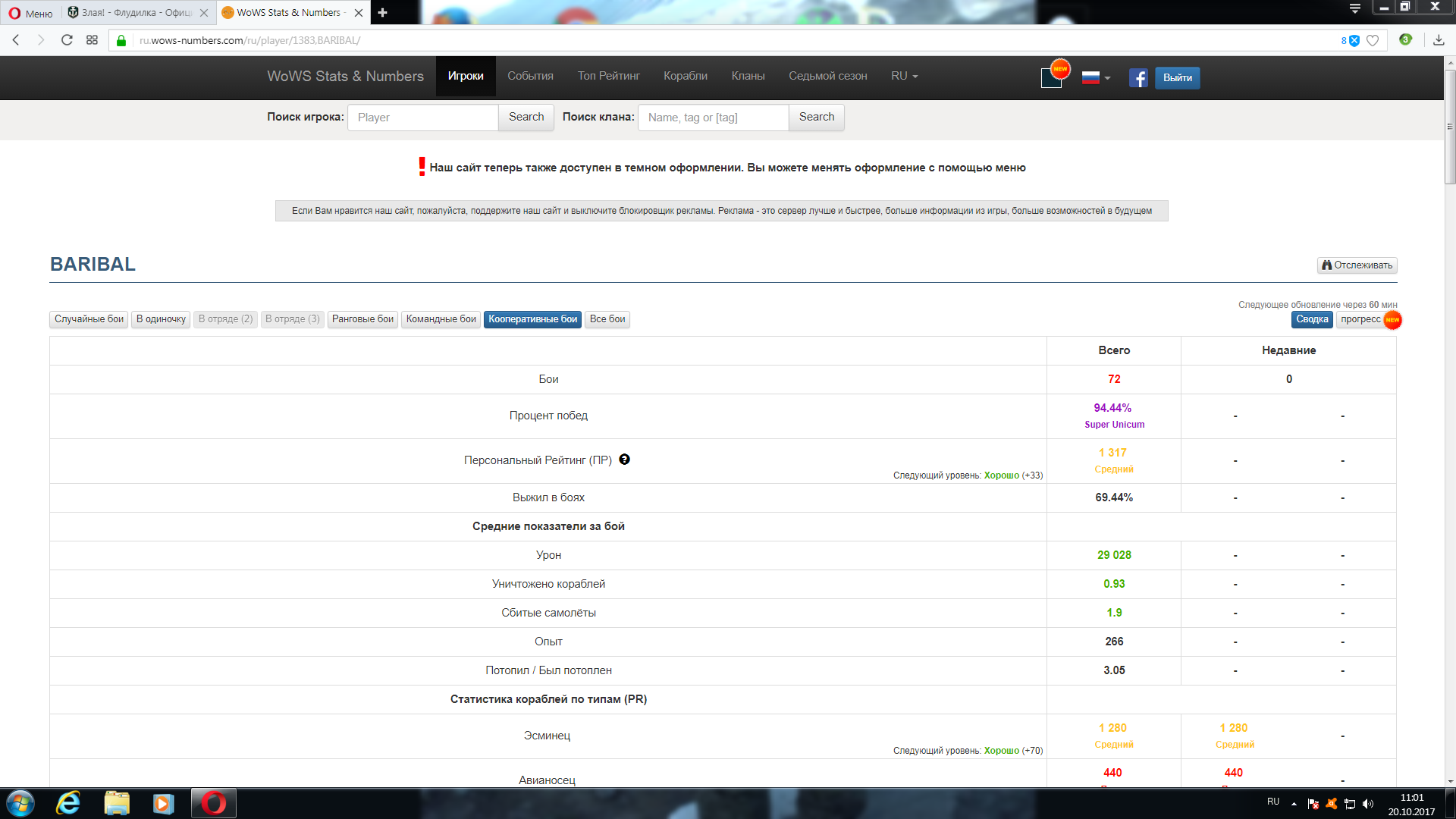
Task: Open the RU server dropdown
Action: (904, 76)
